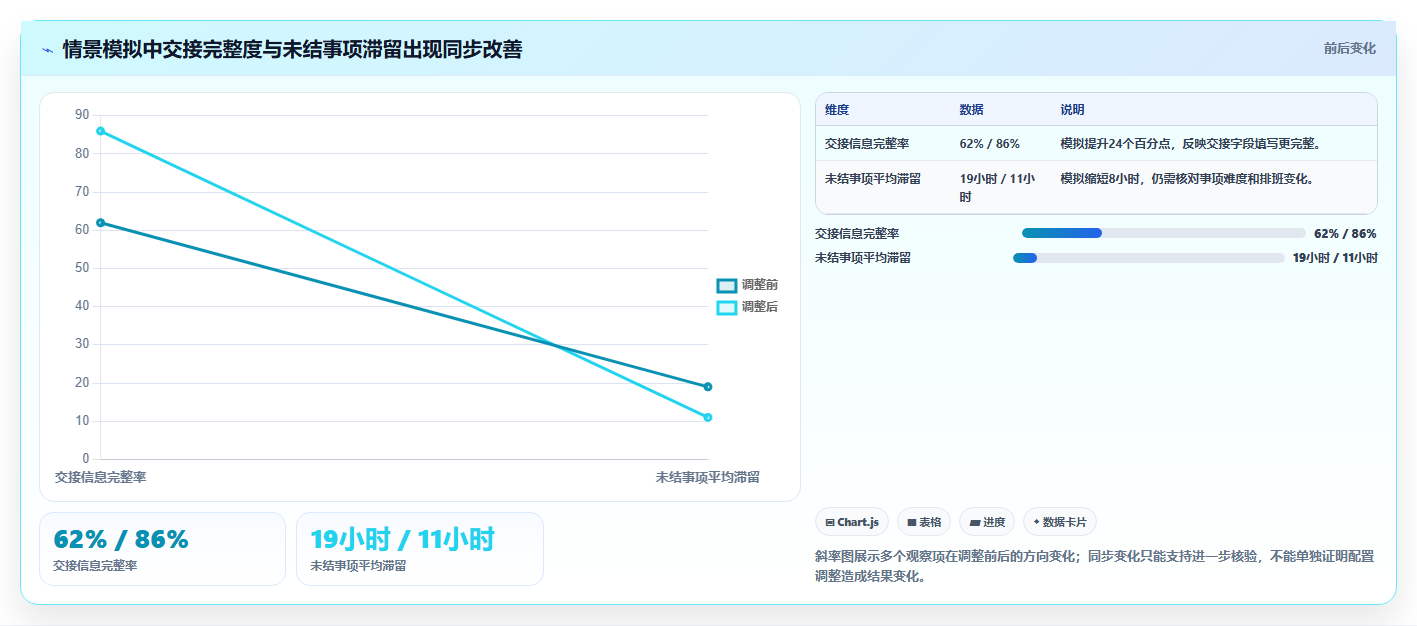Open the 19小时 / 11小时 data card
1417x626 pixels.
coord(420,549)
